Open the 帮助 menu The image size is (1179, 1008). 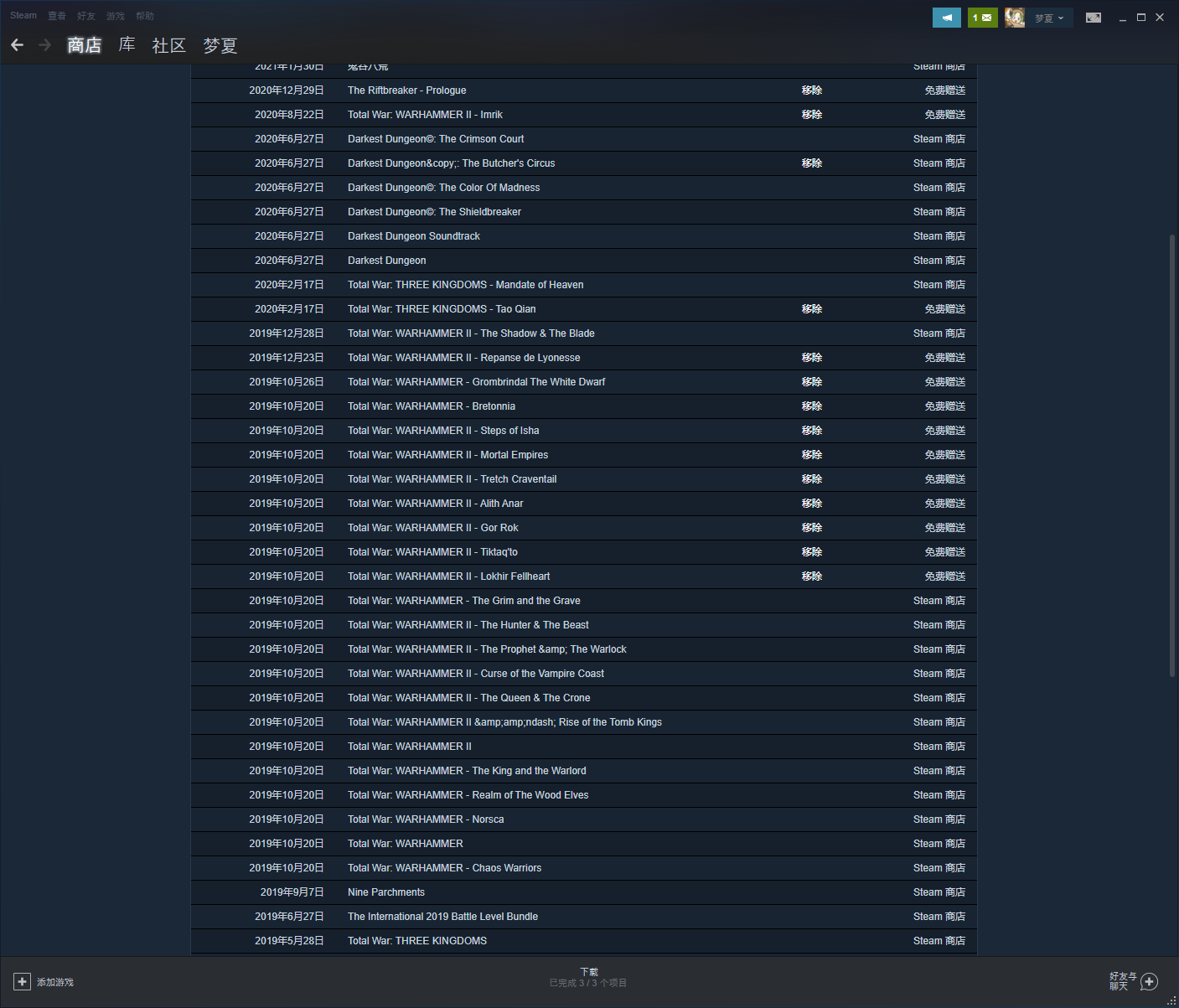click(x=145, y=16)
